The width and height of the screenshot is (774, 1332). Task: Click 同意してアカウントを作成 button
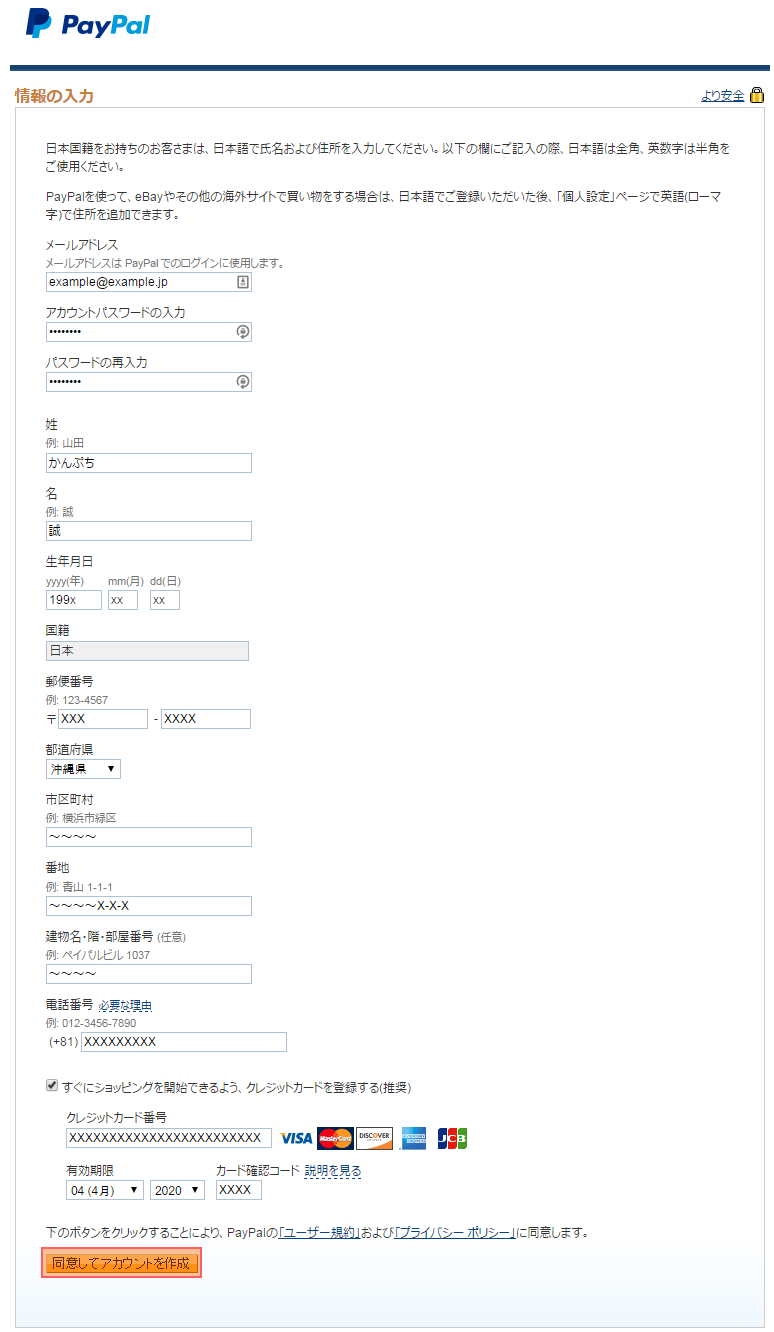click(x=121, y=1264)
